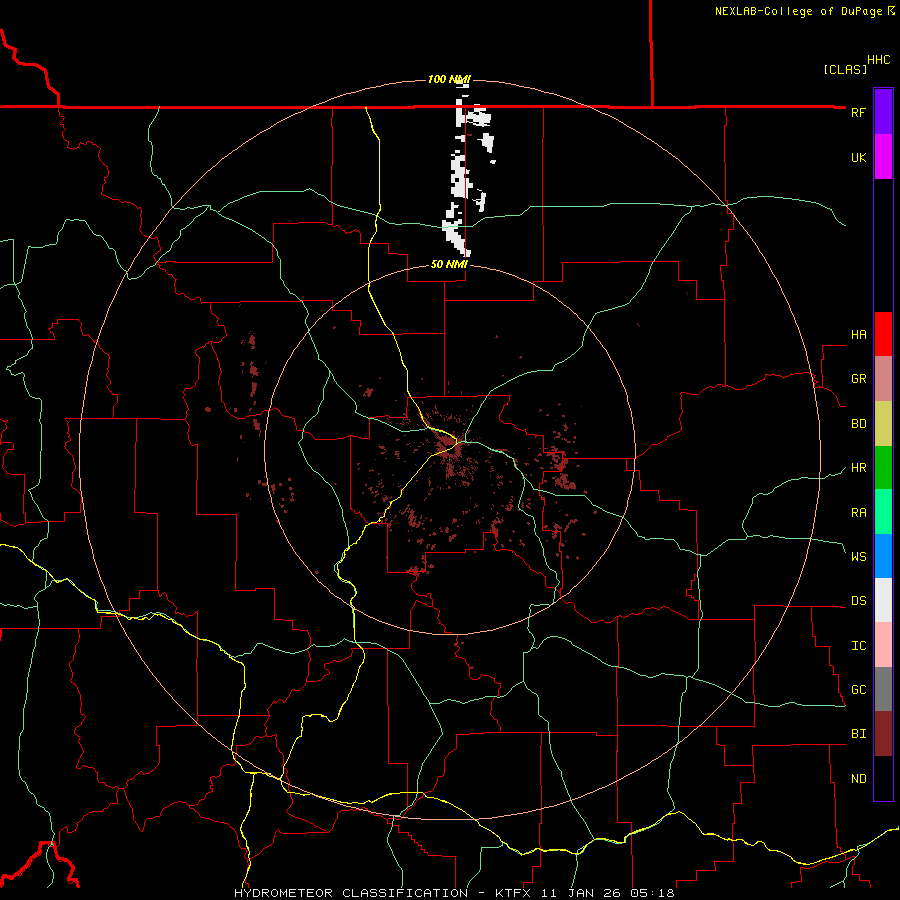The height and width of the screenshot is (900, 900).
Task: Click the HR green legend swatch
Action: (883, 468)
